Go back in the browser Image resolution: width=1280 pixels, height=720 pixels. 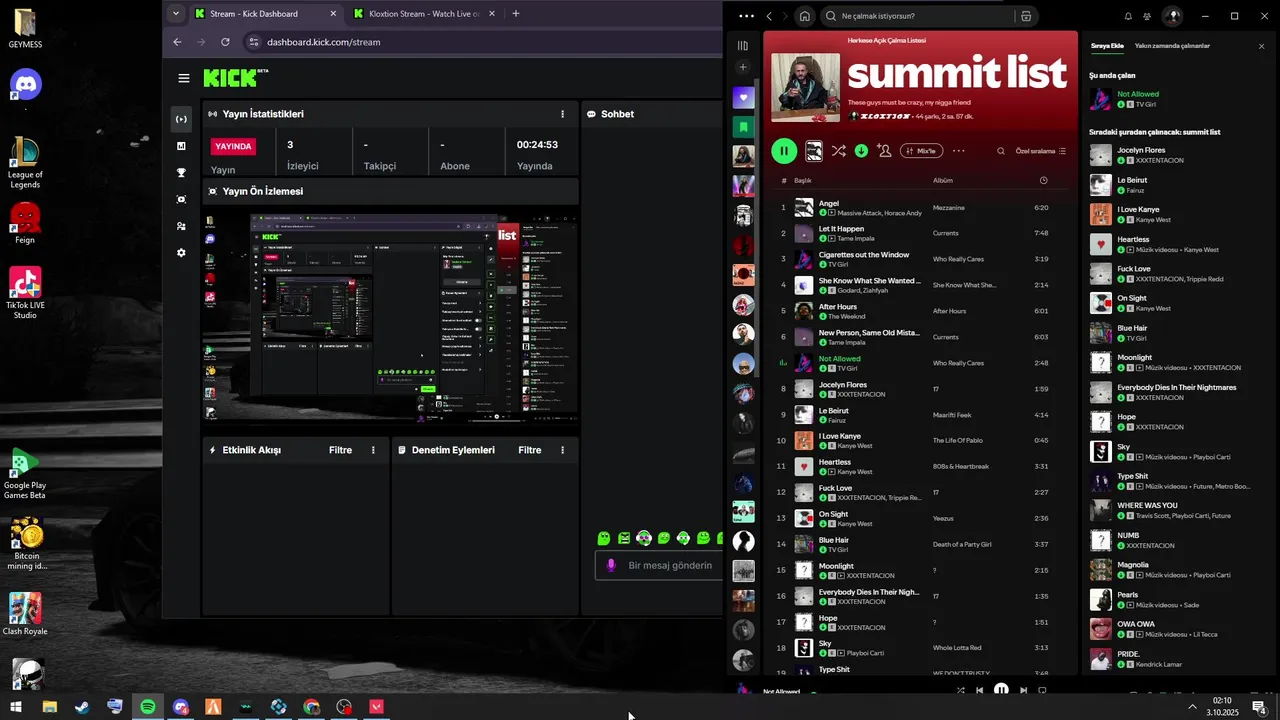click(x=177, y=42)
